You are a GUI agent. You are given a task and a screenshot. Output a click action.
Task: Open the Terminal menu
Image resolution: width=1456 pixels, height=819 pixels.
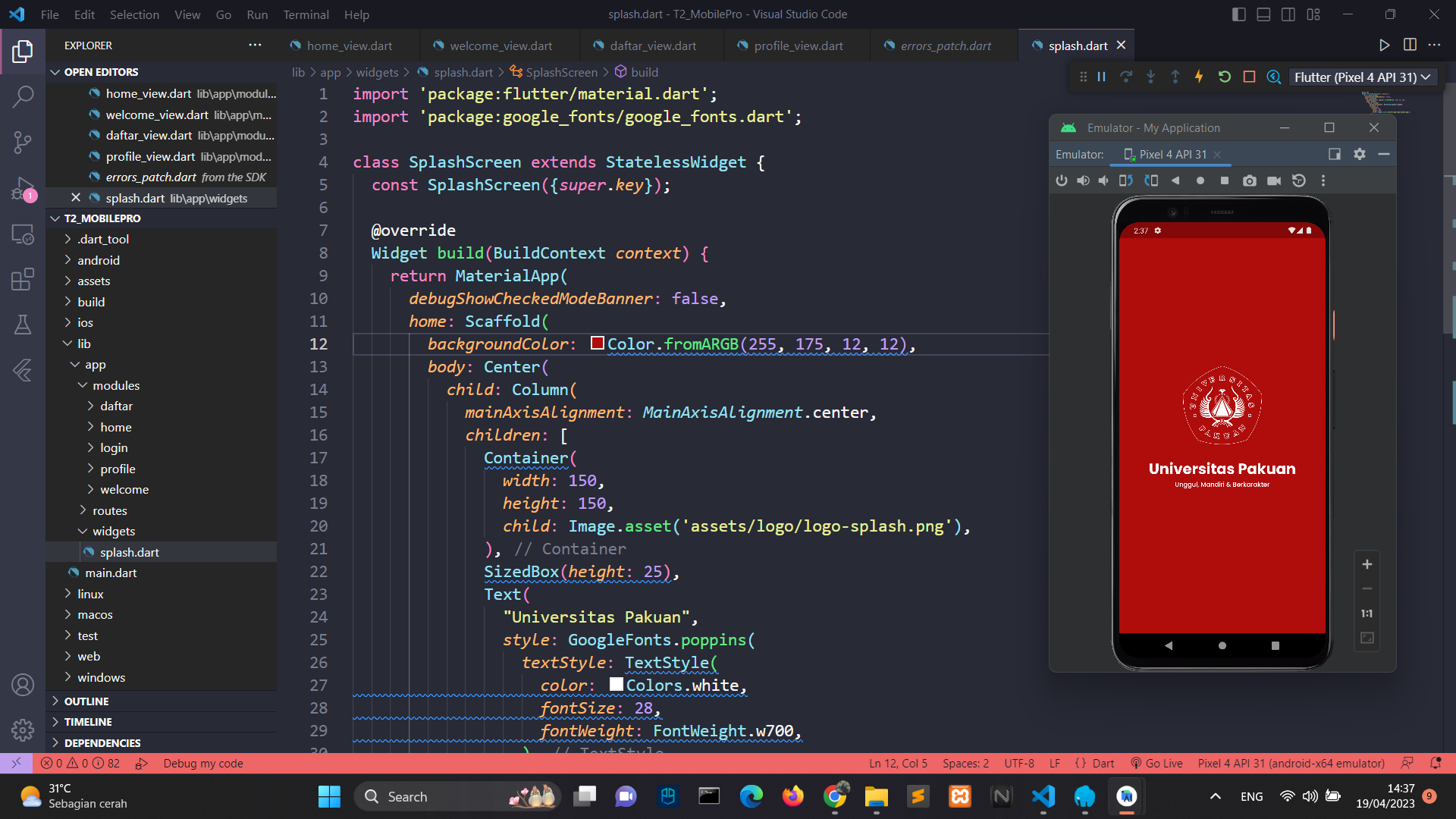(x=306, y=14)
